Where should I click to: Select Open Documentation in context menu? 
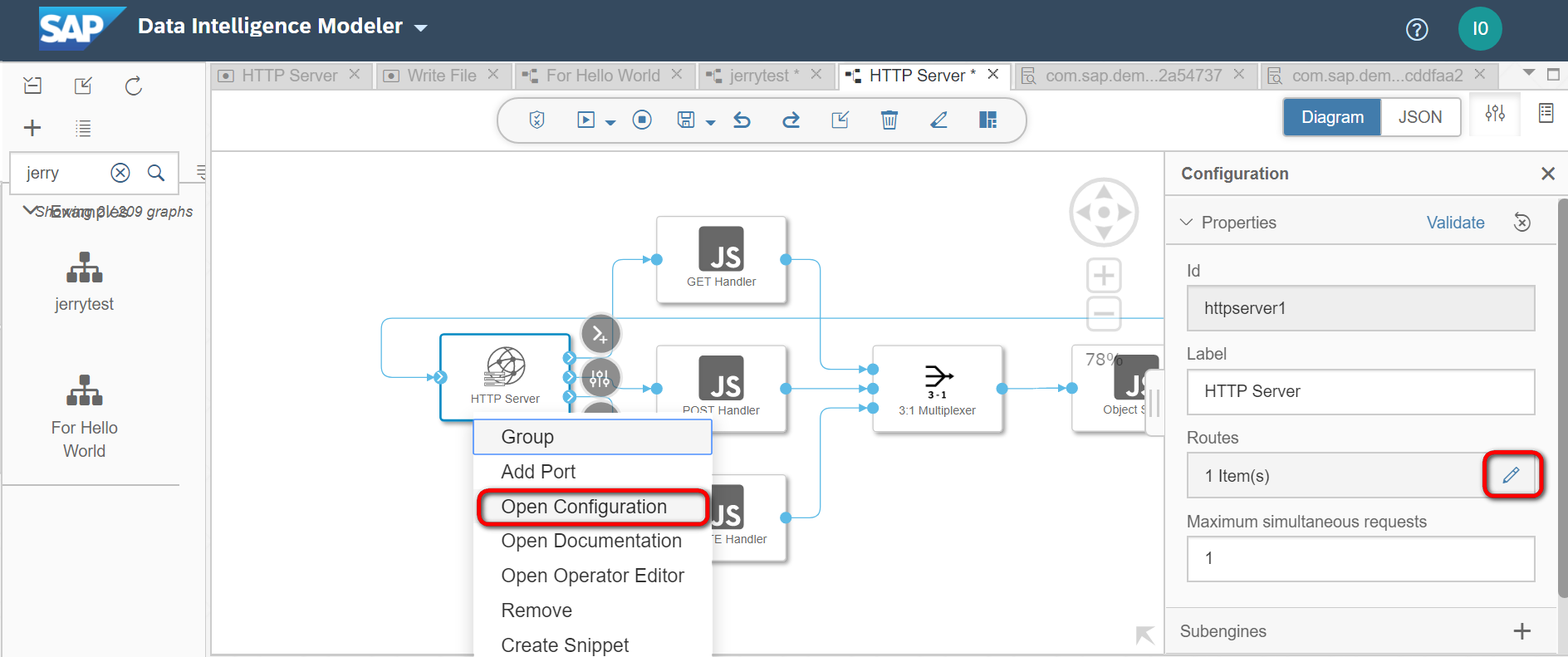coord(592,541)
